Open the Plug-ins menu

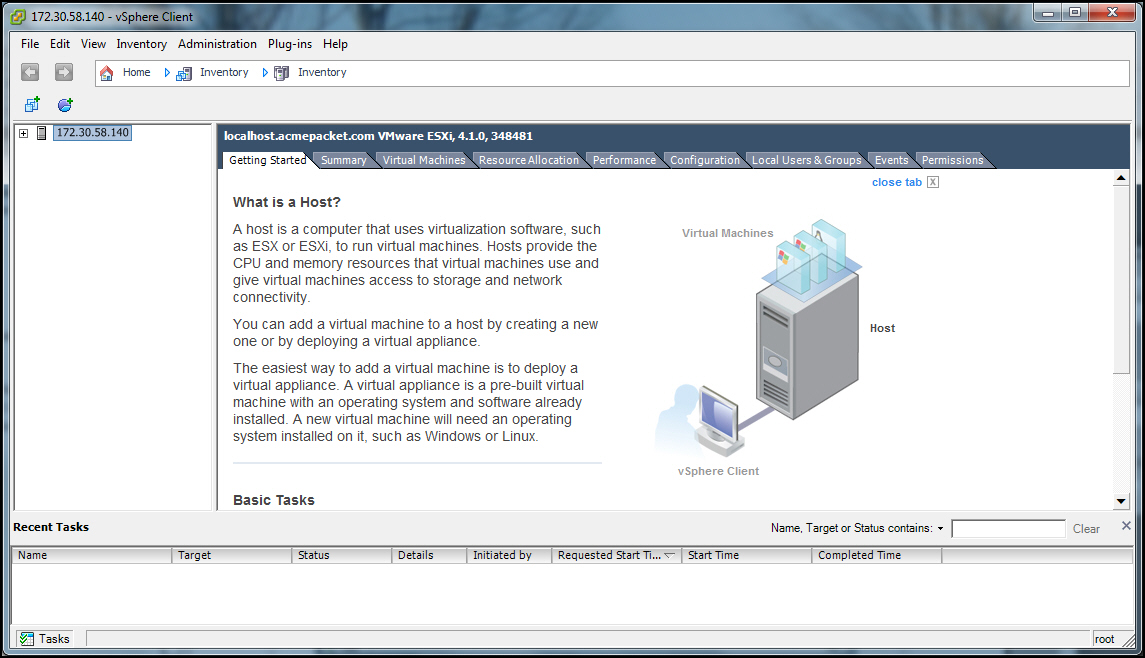click(290, 44)
